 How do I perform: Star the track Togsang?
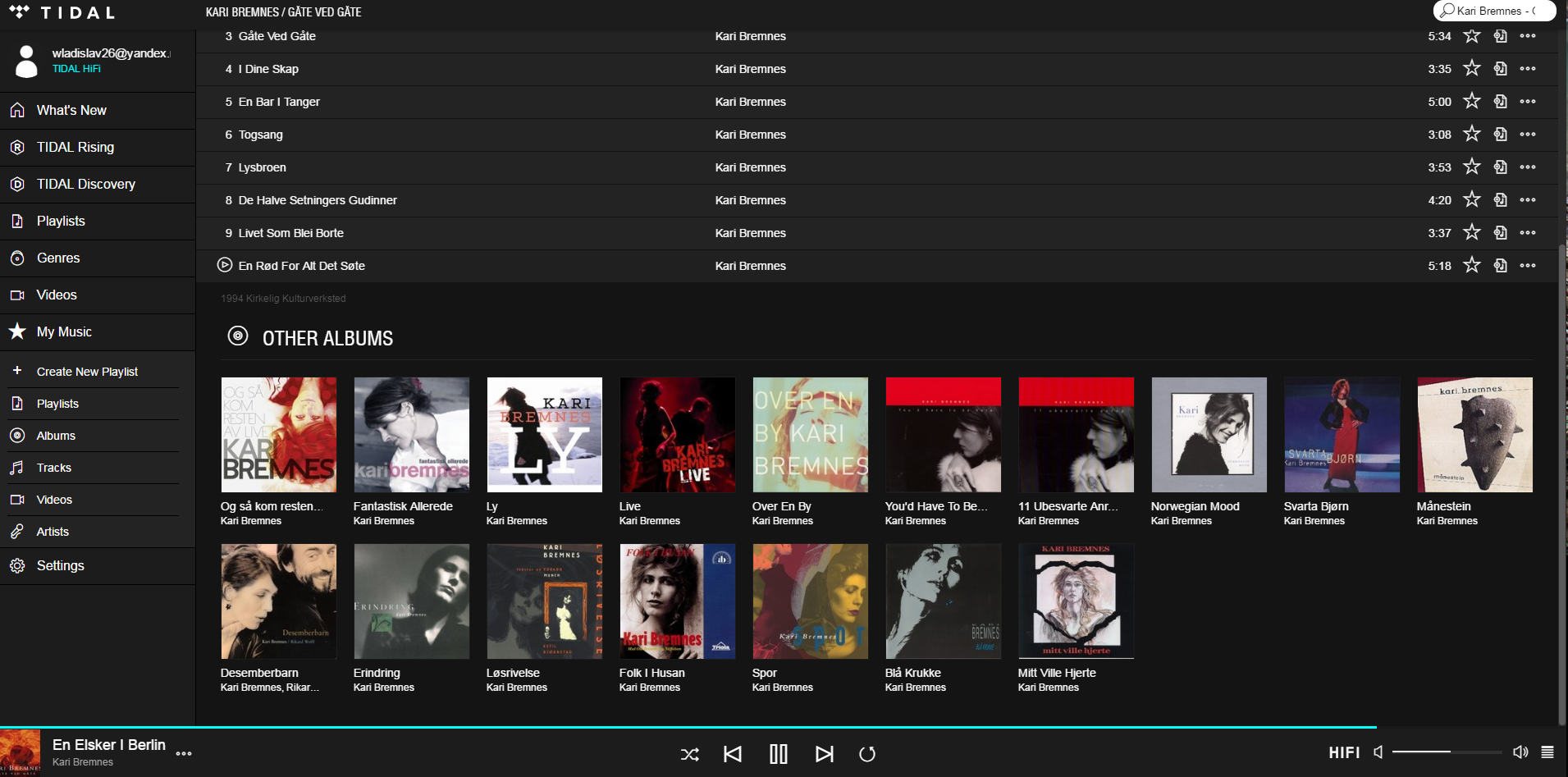(x=1472, y=134)
